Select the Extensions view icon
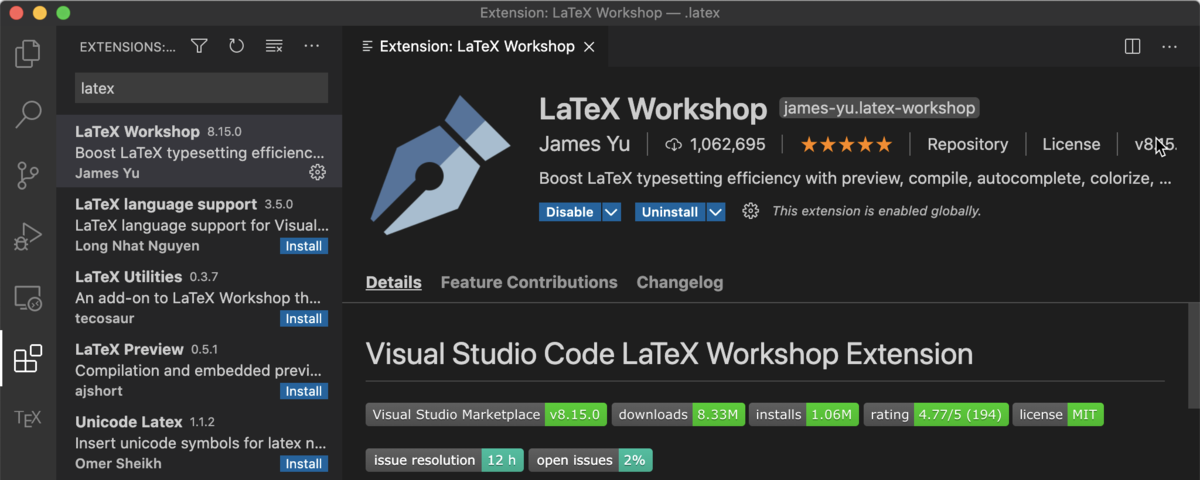Image resolution: width=1200 pixels, height=480 pixels. pos(28,358)
